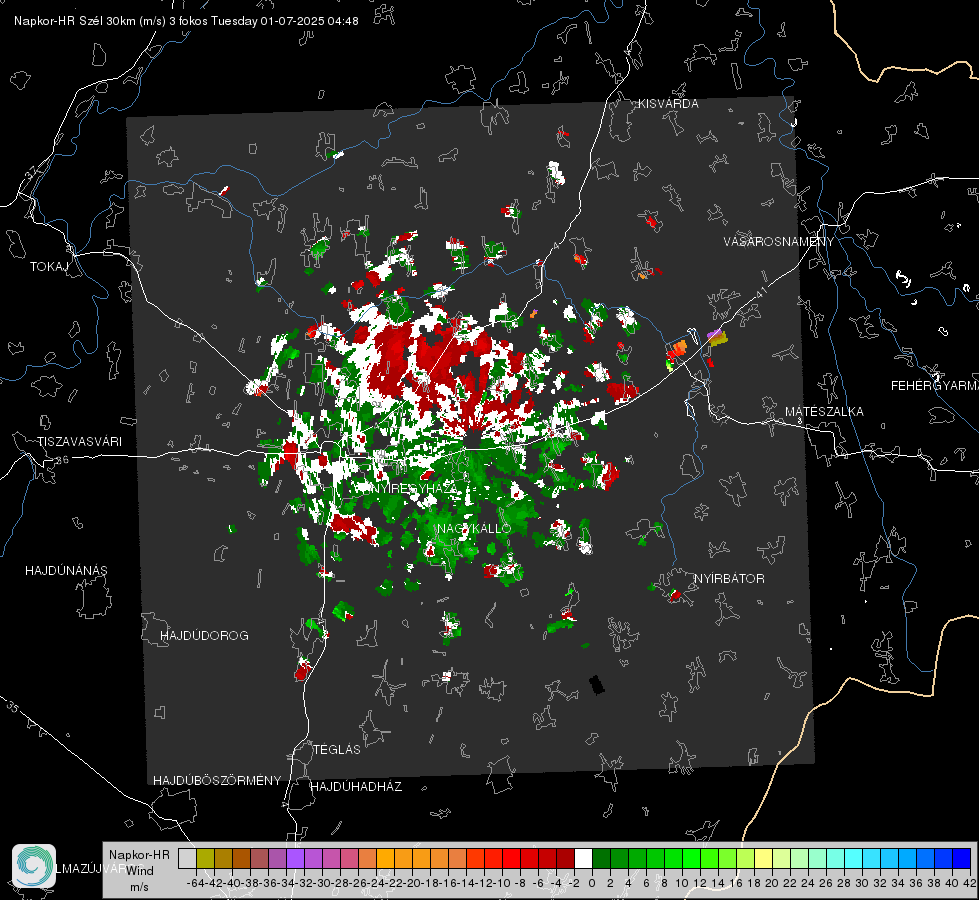Image resolution: width=979 pixels, height=900 pixels.
Task: Pick the bright green swatch between 10 and 12
Action: point(691,858)
